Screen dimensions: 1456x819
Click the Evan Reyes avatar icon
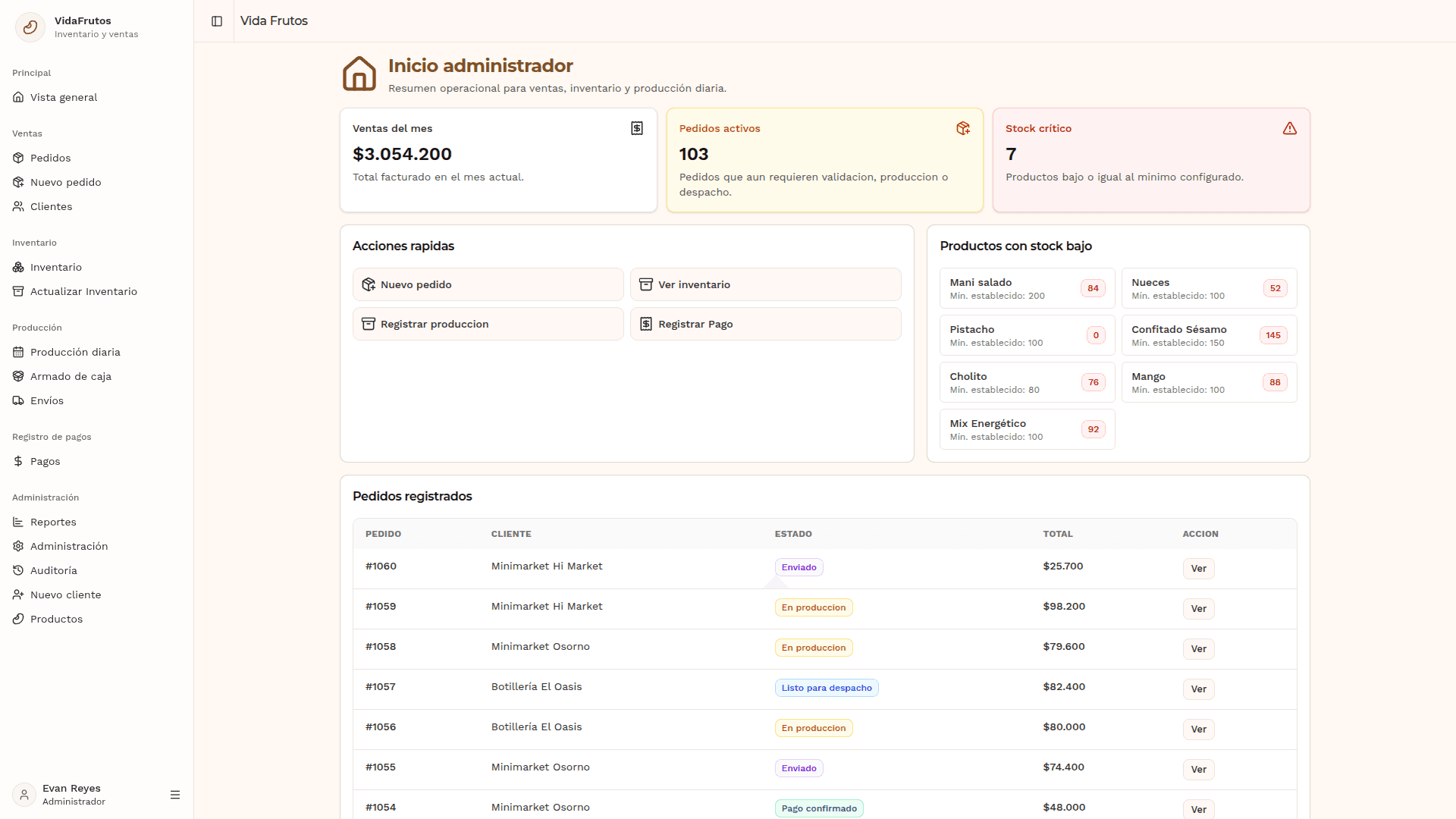pyautogui.click(x=24, y=795)
